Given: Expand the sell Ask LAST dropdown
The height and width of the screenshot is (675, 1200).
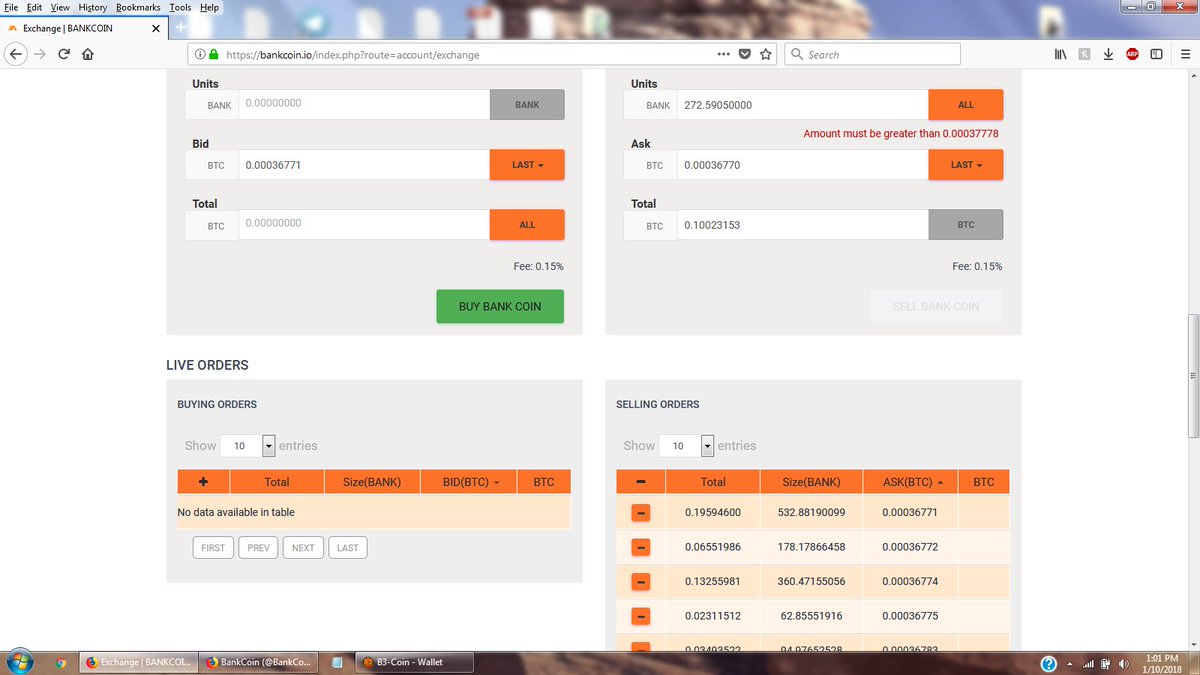Looking at the screenshot, I should click(965, 165).
